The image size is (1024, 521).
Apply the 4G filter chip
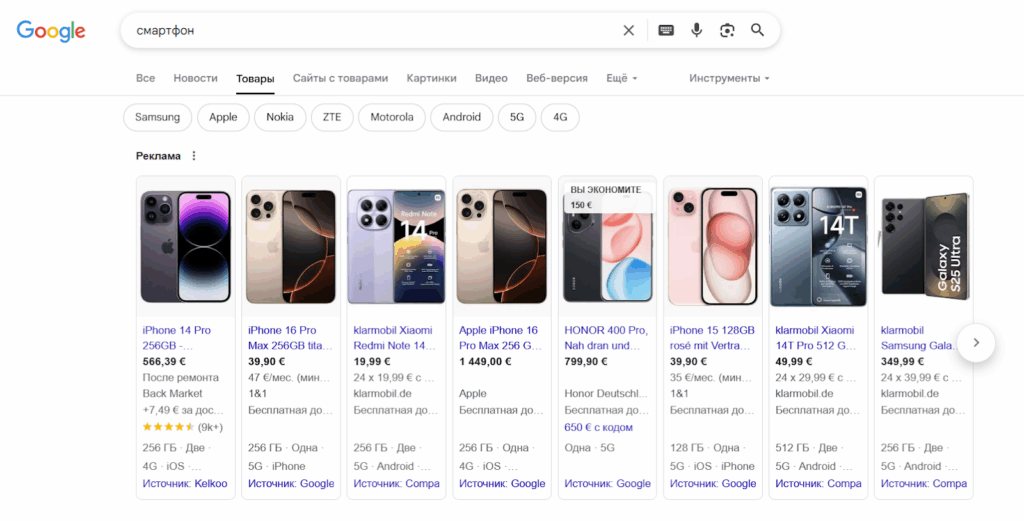[560, 118]
